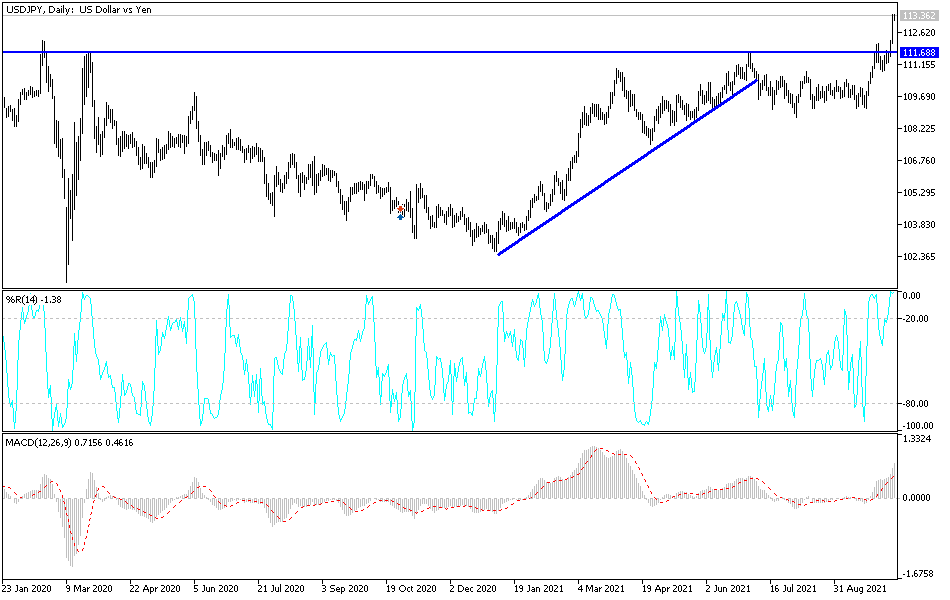Click the 109.690 value on the price scale

pyautogui.click(x=918, y=97)
